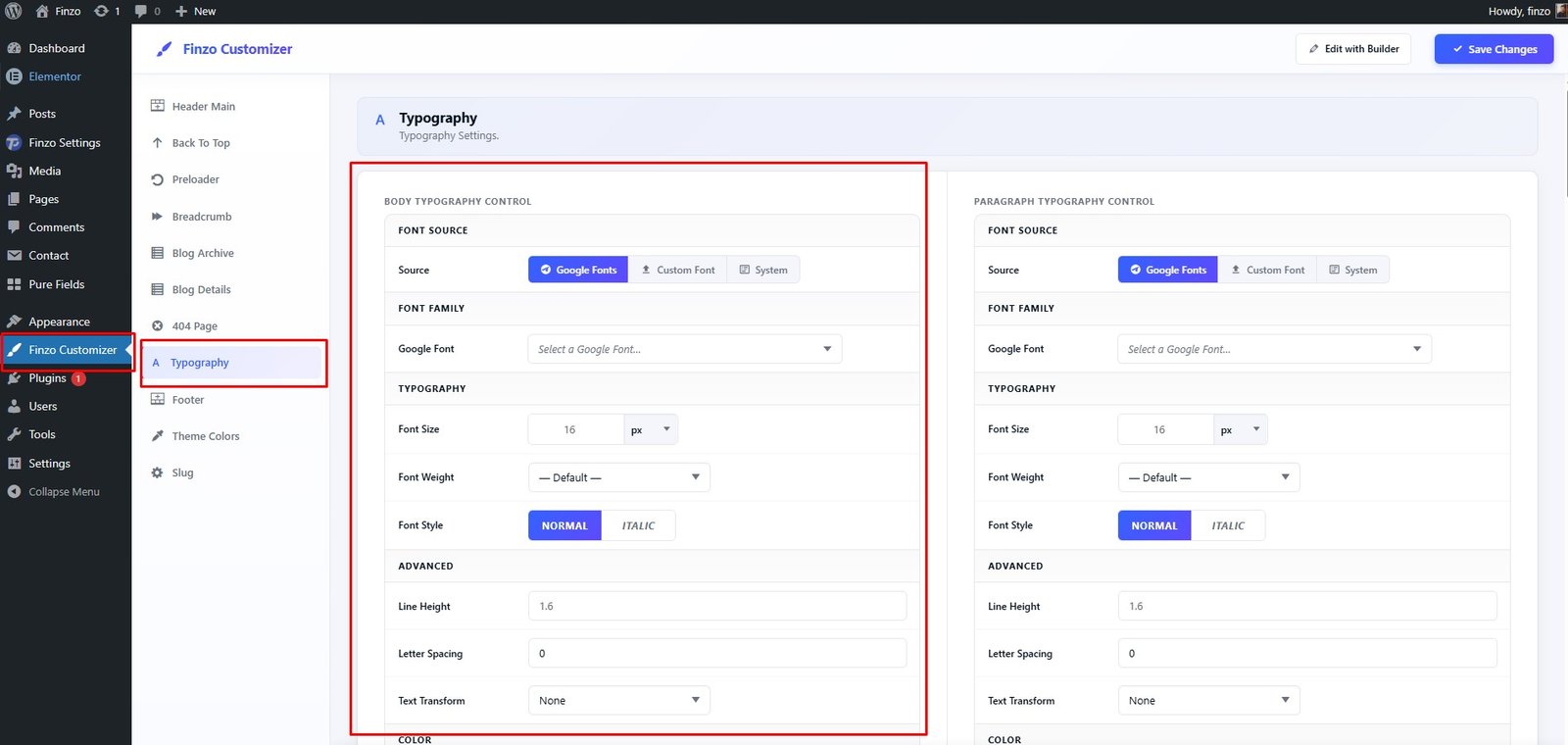
Task: Open Slug customizer section
Action: 233,472
